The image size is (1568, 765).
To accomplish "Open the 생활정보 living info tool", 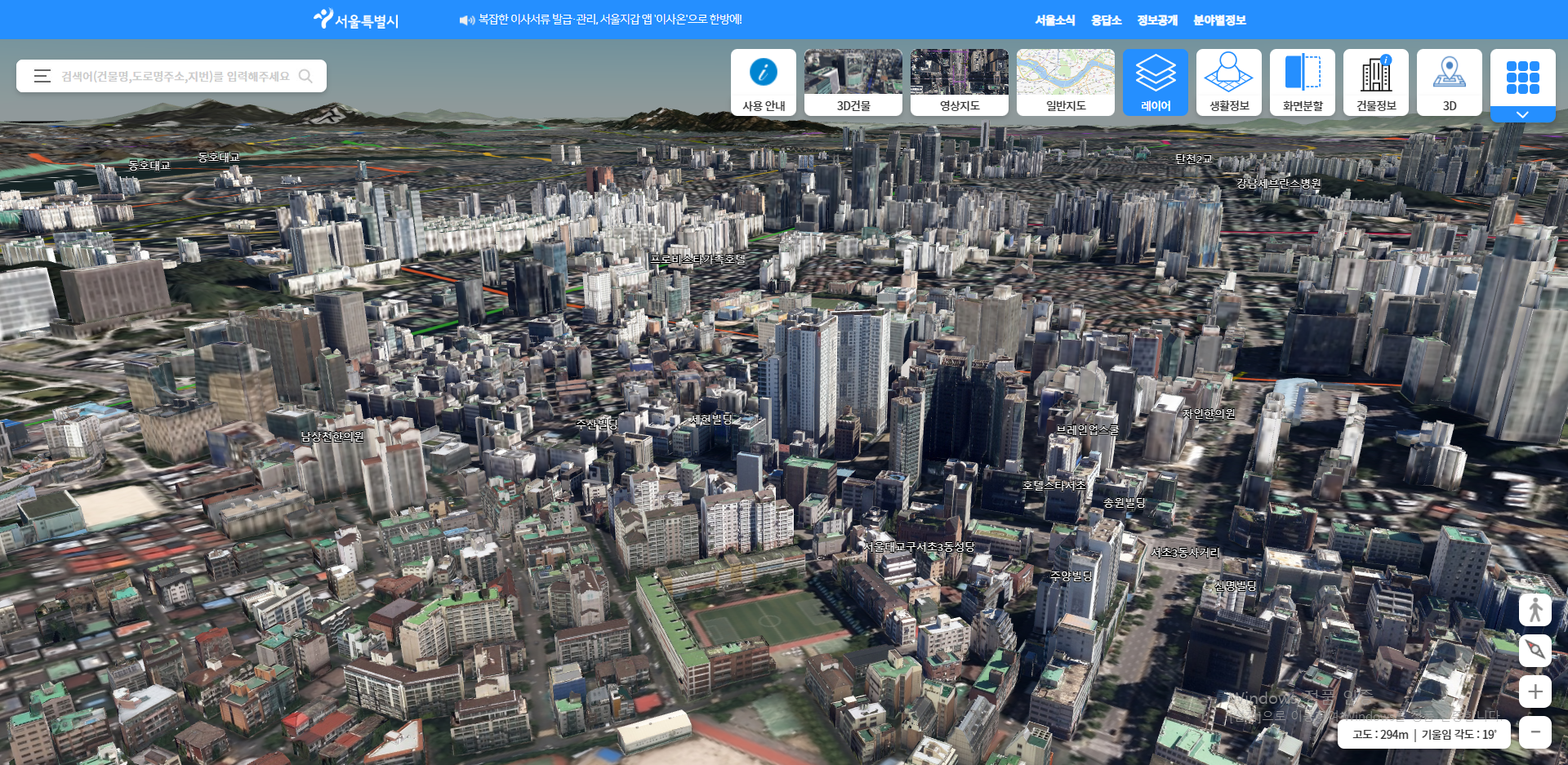I will click(x=1229, y=82).
